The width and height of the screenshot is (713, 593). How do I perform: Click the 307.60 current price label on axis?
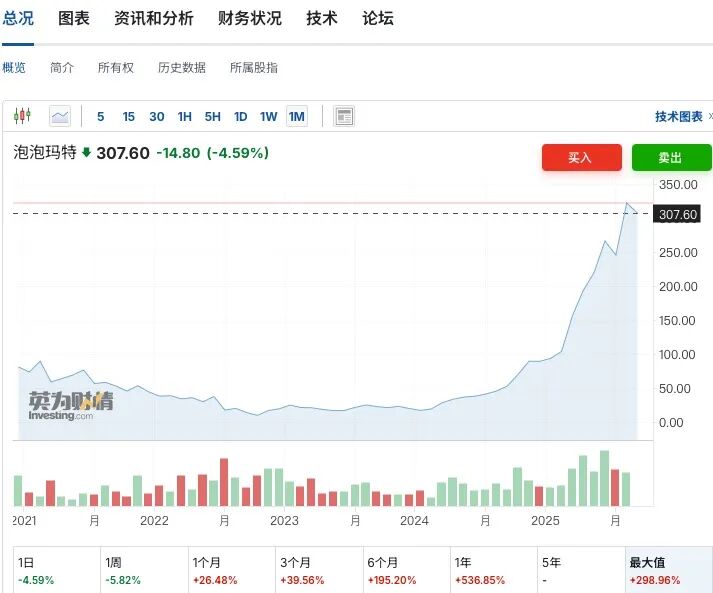point(679,214)
